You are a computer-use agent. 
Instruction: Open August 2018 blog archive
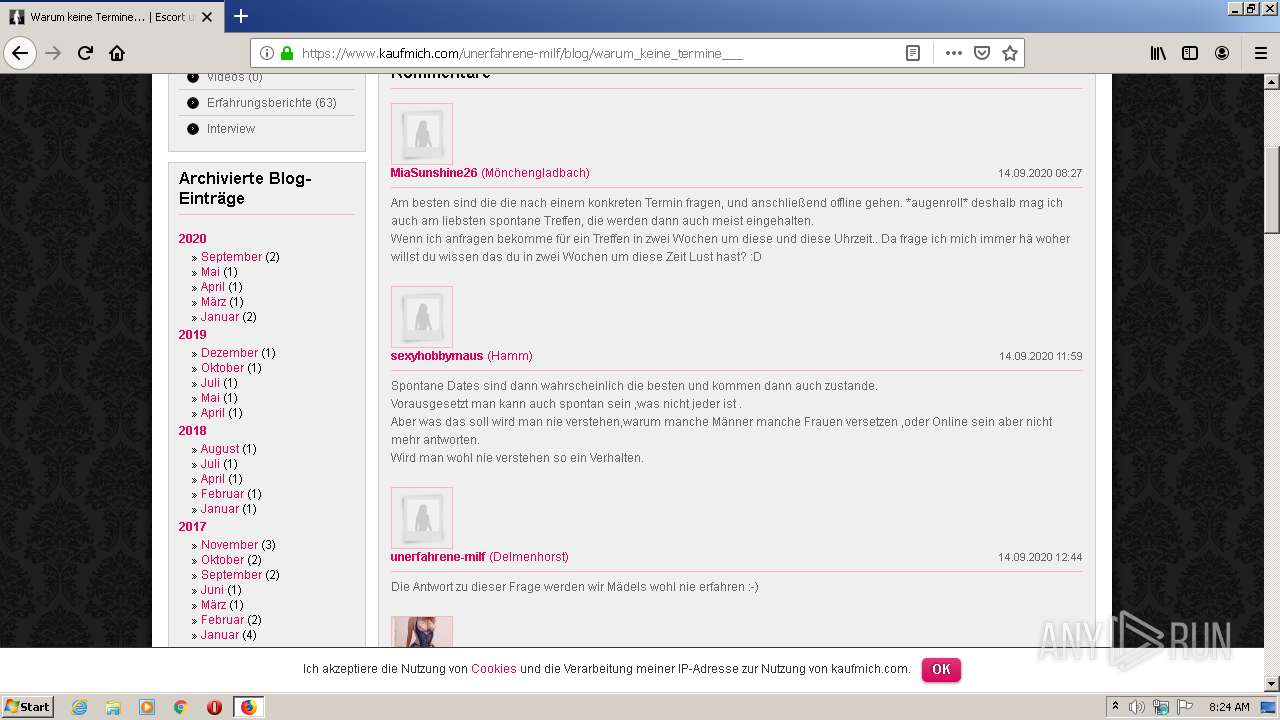[x=220, y=449]
